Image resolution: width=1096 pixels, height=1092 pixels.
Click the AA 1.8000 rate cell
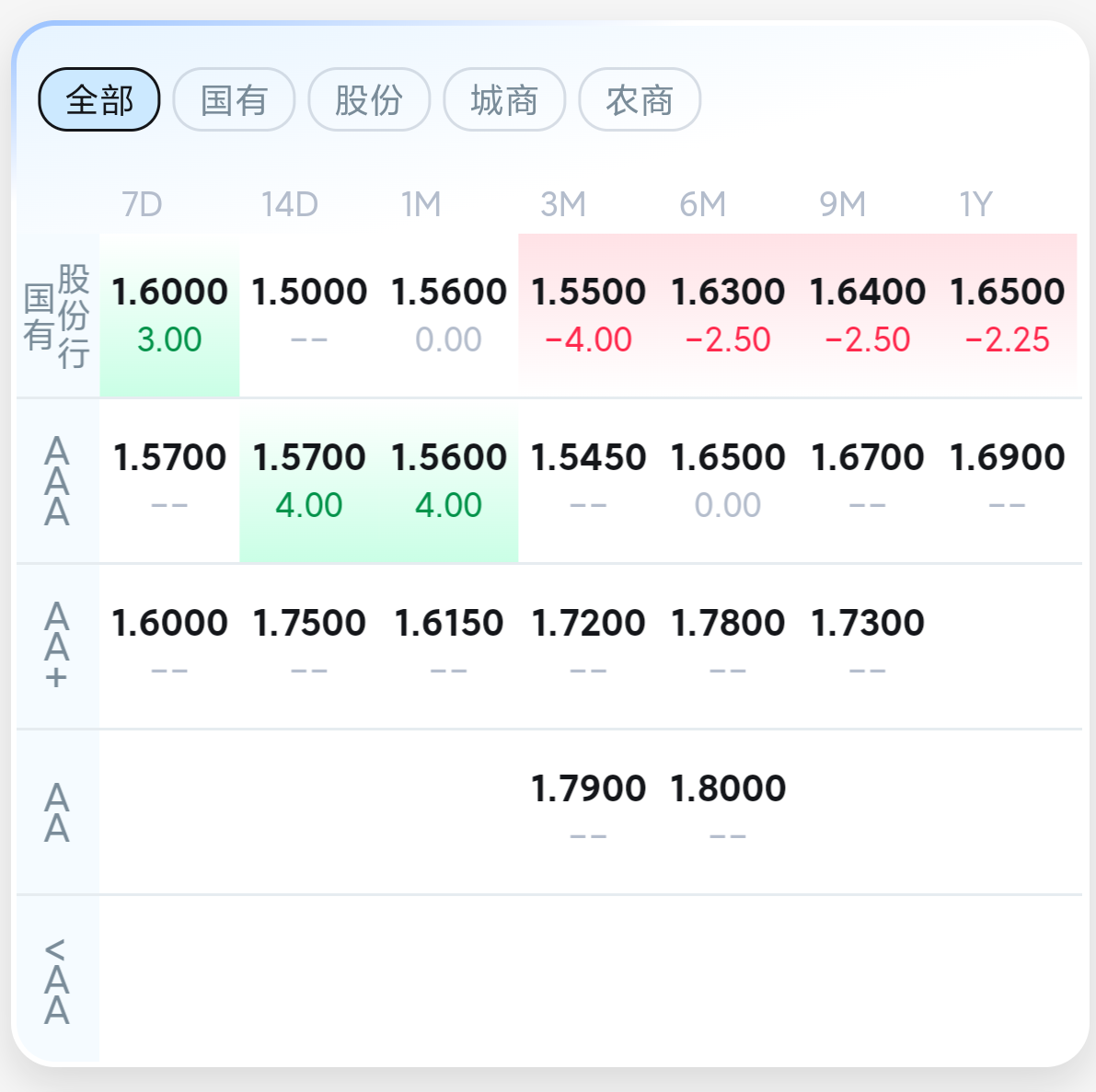coord(728,810)
